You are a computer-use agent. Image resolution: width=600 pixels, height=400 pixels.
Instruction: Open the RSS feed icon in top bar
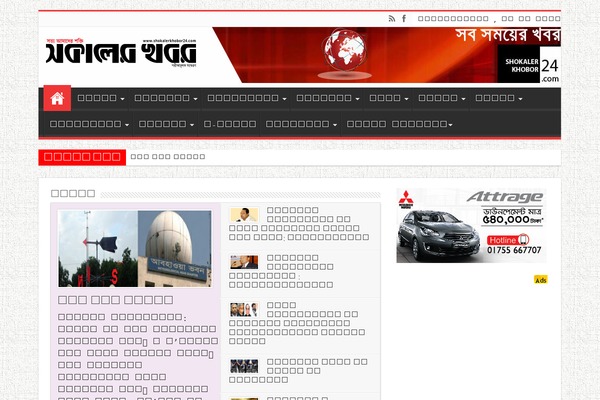(x=391, y=18)
